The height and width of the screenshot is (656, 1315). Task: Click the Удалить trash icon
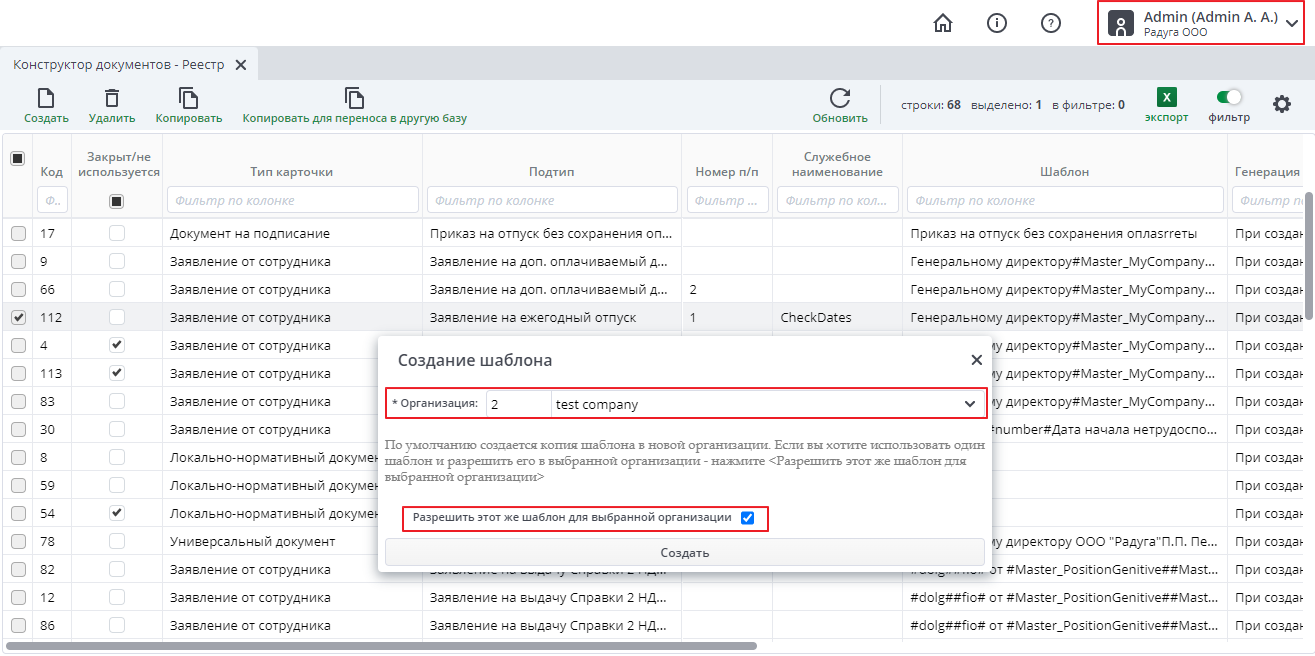pos(112,98)
